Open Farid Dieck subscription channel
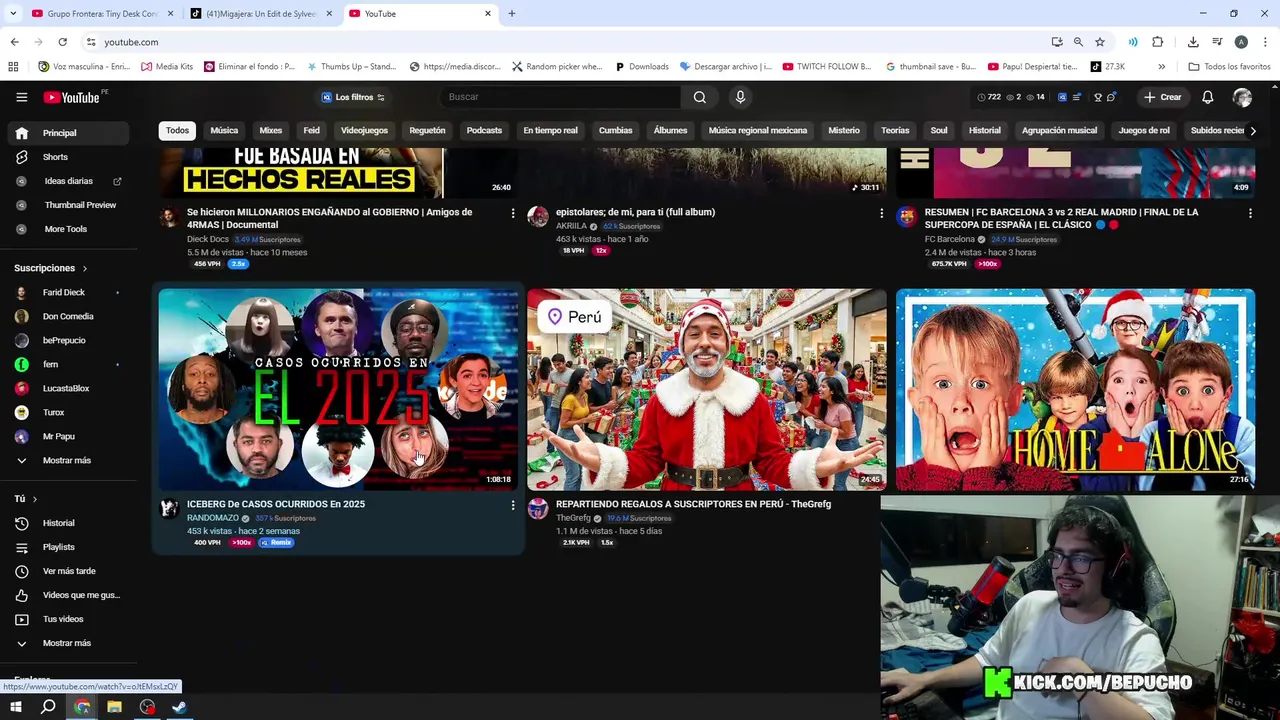The width and height of the screenshot is (1280, 720). [69, 292]
